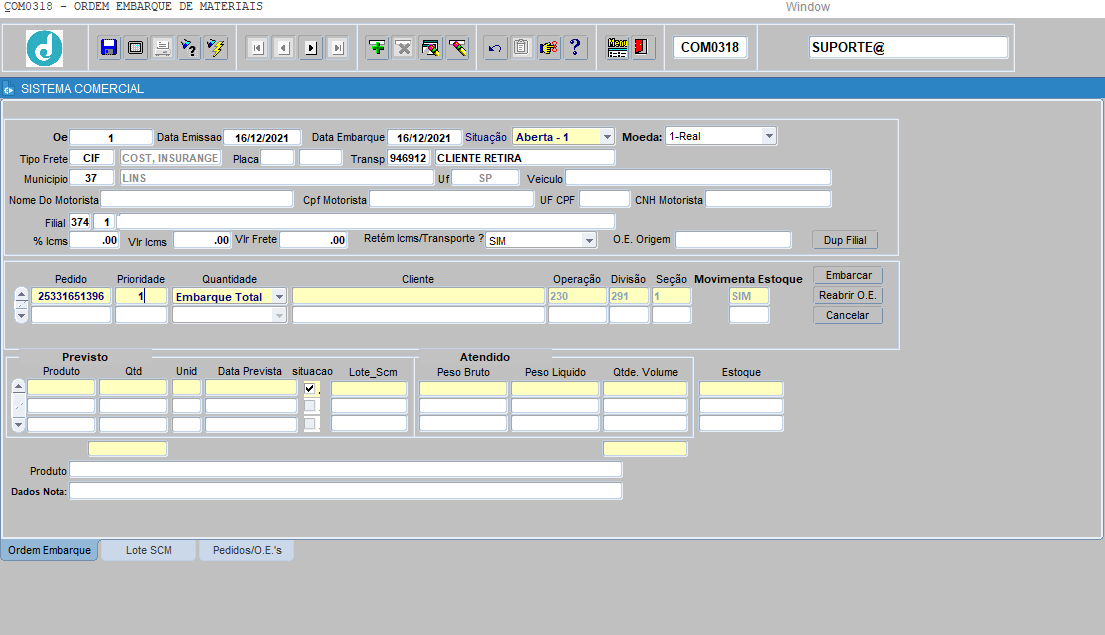Toggle the second row situacao checkbox
This screenshot has height=635, width=1105.
[309, 406]
